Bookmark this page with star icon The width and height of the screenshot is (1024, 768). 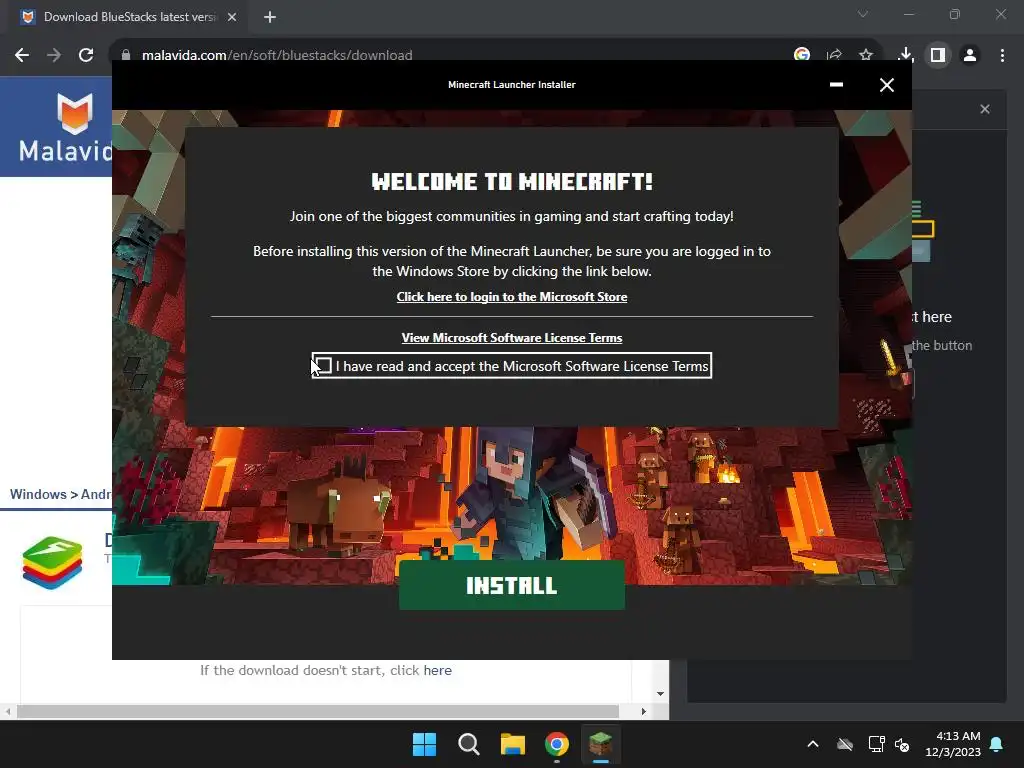coord(866,55)
